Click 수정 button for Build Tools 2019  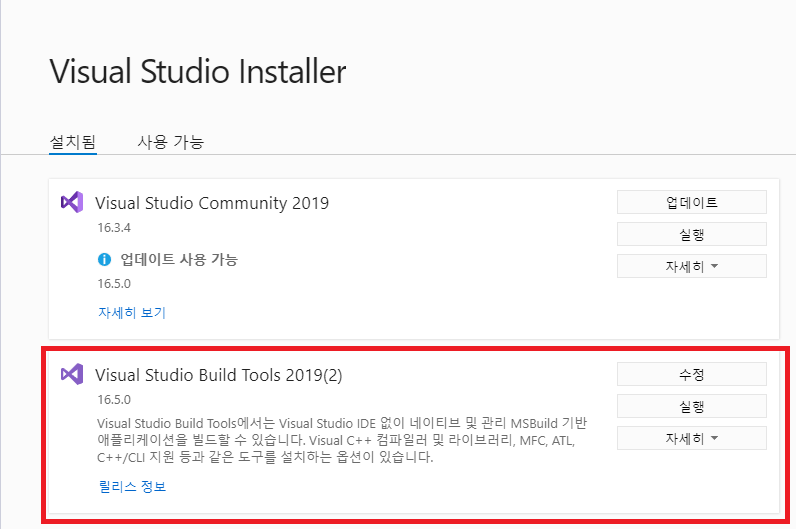tap(691, 375)
